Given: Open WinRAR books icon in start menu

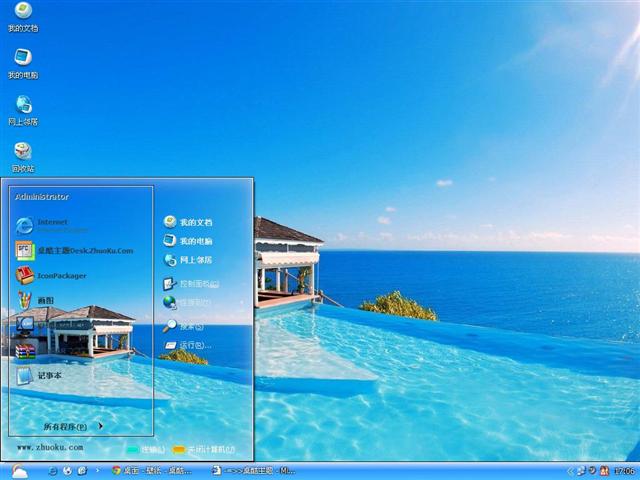Looking at the screenshot, I should pos(25,351).
